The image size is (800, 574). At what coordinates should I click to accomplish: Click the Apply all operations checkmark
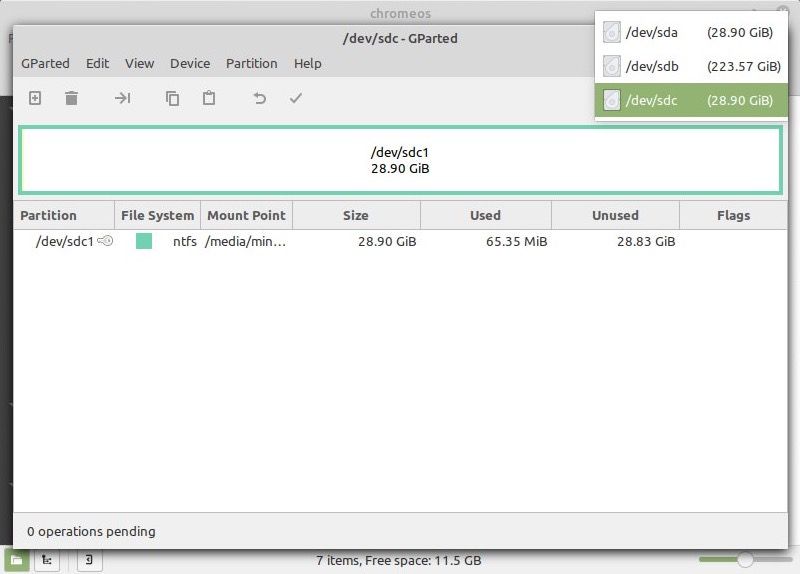[x=295, y=98]
